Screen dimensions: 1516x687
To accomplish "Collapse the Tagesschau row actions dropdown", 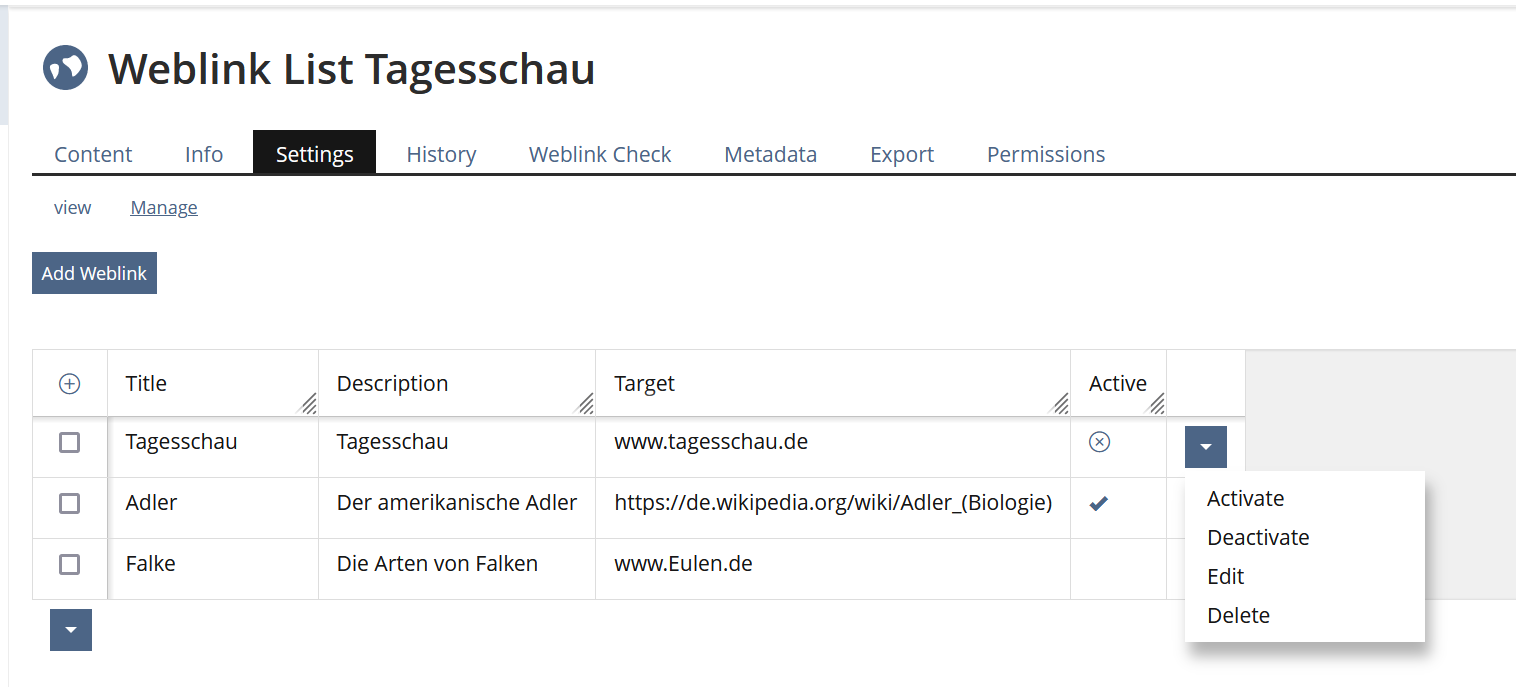I will [1206, 447].
